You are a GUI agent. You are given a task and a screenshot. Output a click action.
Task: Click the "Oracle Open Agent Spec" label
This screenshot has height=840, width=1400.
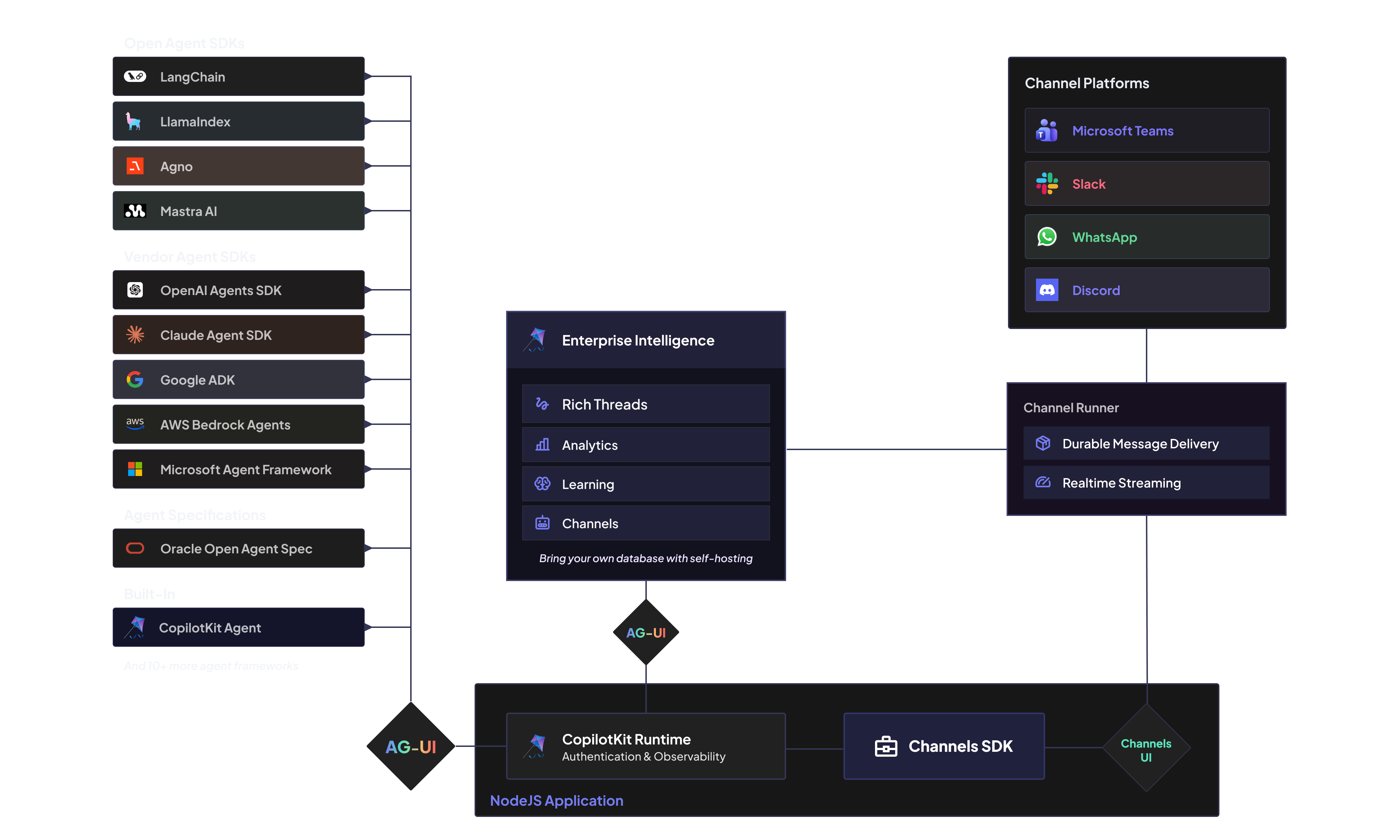pyautogui.click(x=236, y=548)
